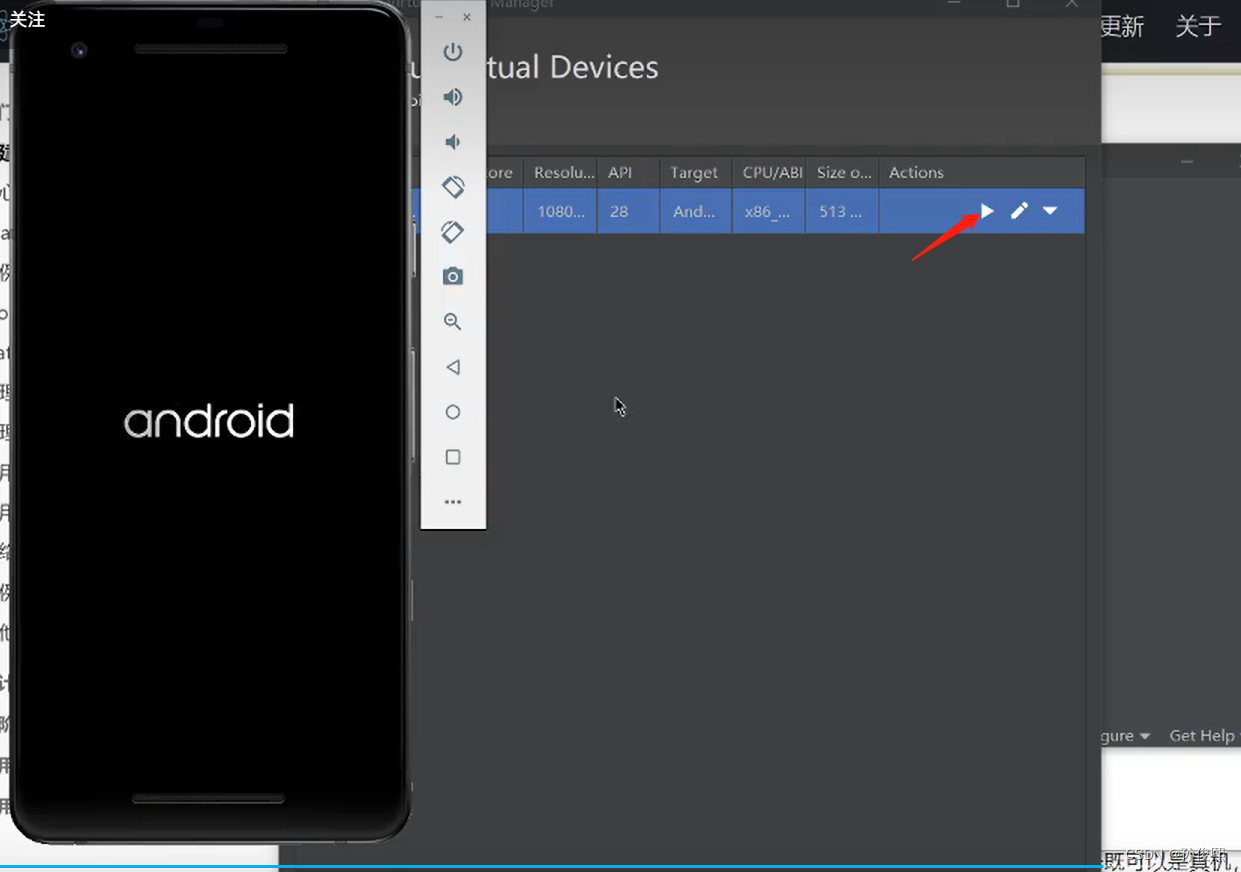Launch the virtual device with play icon
The width and height of the screenshot is (1241, 872).
click(x=987, y=211)
